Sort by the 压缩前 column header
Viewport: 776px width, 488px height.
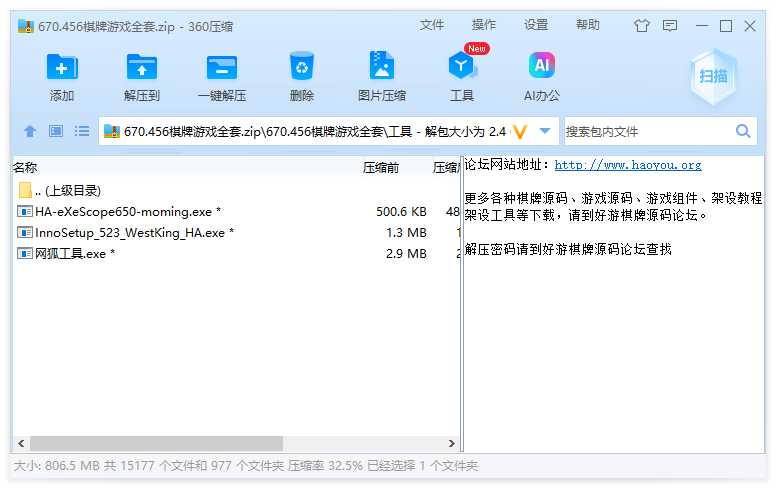tap(381, 168)
